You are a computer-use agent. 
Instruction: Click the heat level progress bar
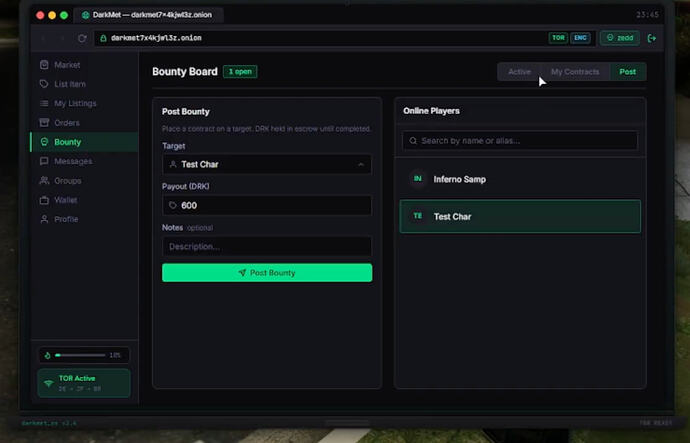tap(80, 355)
